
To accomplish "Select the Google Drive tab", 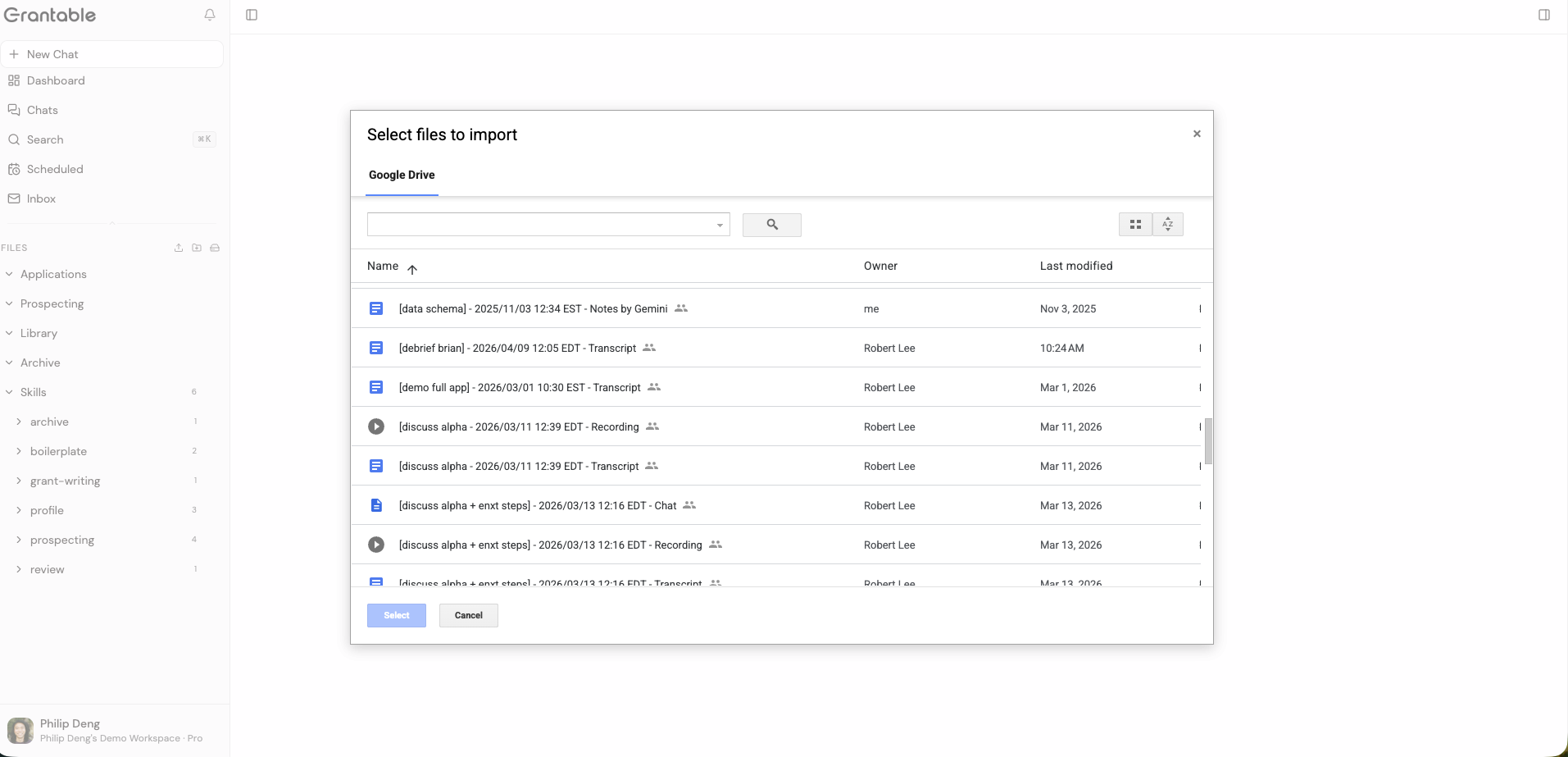I will point(402,175).
